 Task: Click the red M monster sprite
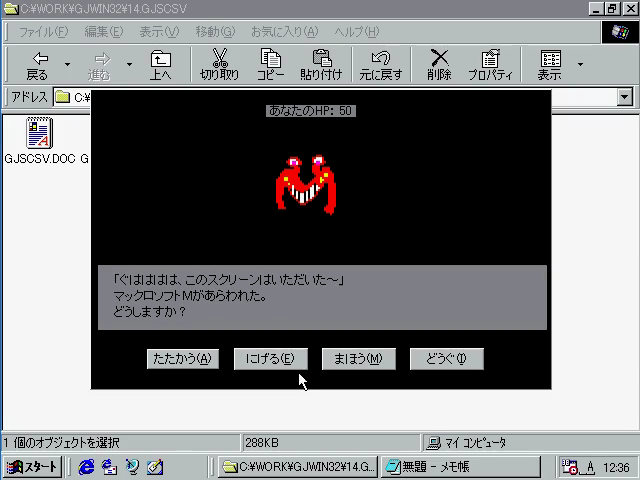pyautogui.click(x=306, y=184)
